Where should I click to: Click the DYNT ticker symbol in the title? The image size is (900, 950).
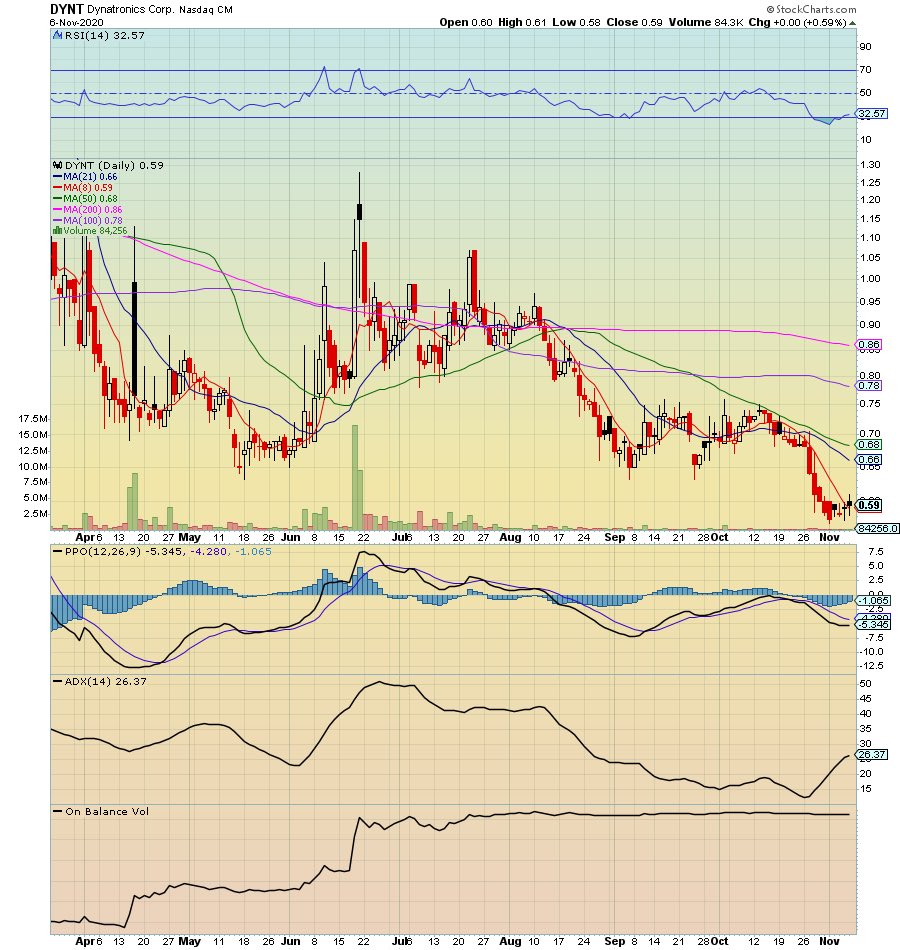[x=66, y=9]
